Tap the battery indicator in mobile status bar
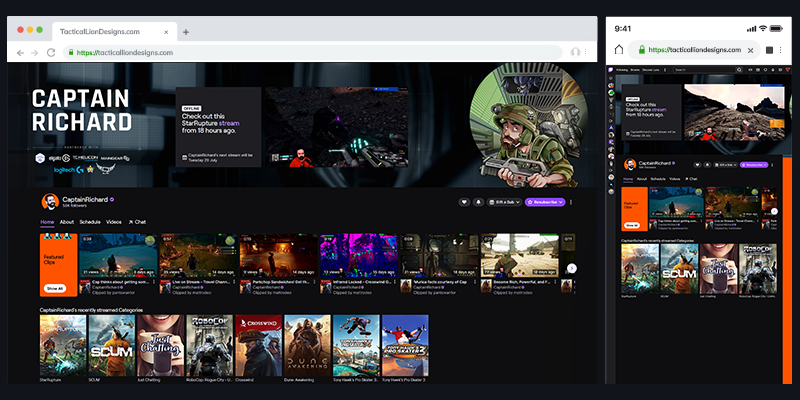This screenshot has width=800, height=400. [776, 29]
